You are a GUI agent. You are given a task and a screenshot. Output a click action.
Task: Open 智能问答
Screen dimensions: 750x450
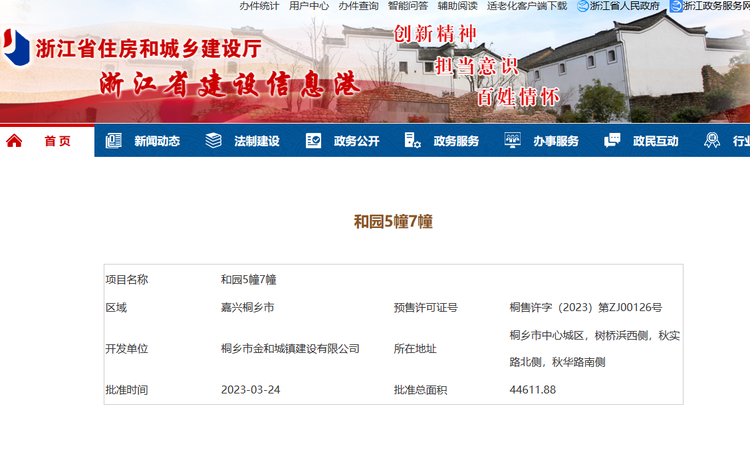pos(408,6)
